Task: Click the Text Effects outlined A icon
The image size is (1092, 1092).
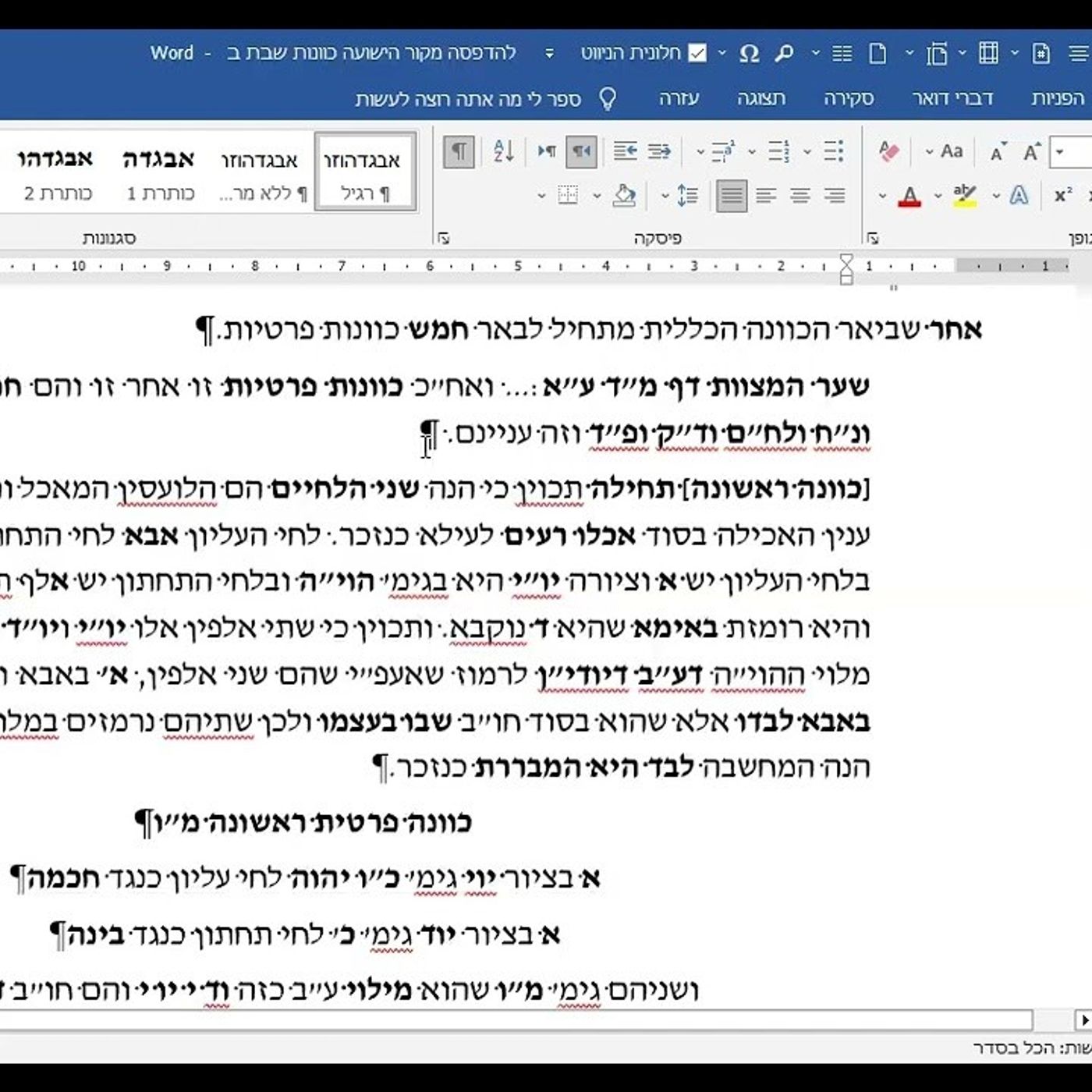Action: pyautogui.click(x=1019, y=195)
